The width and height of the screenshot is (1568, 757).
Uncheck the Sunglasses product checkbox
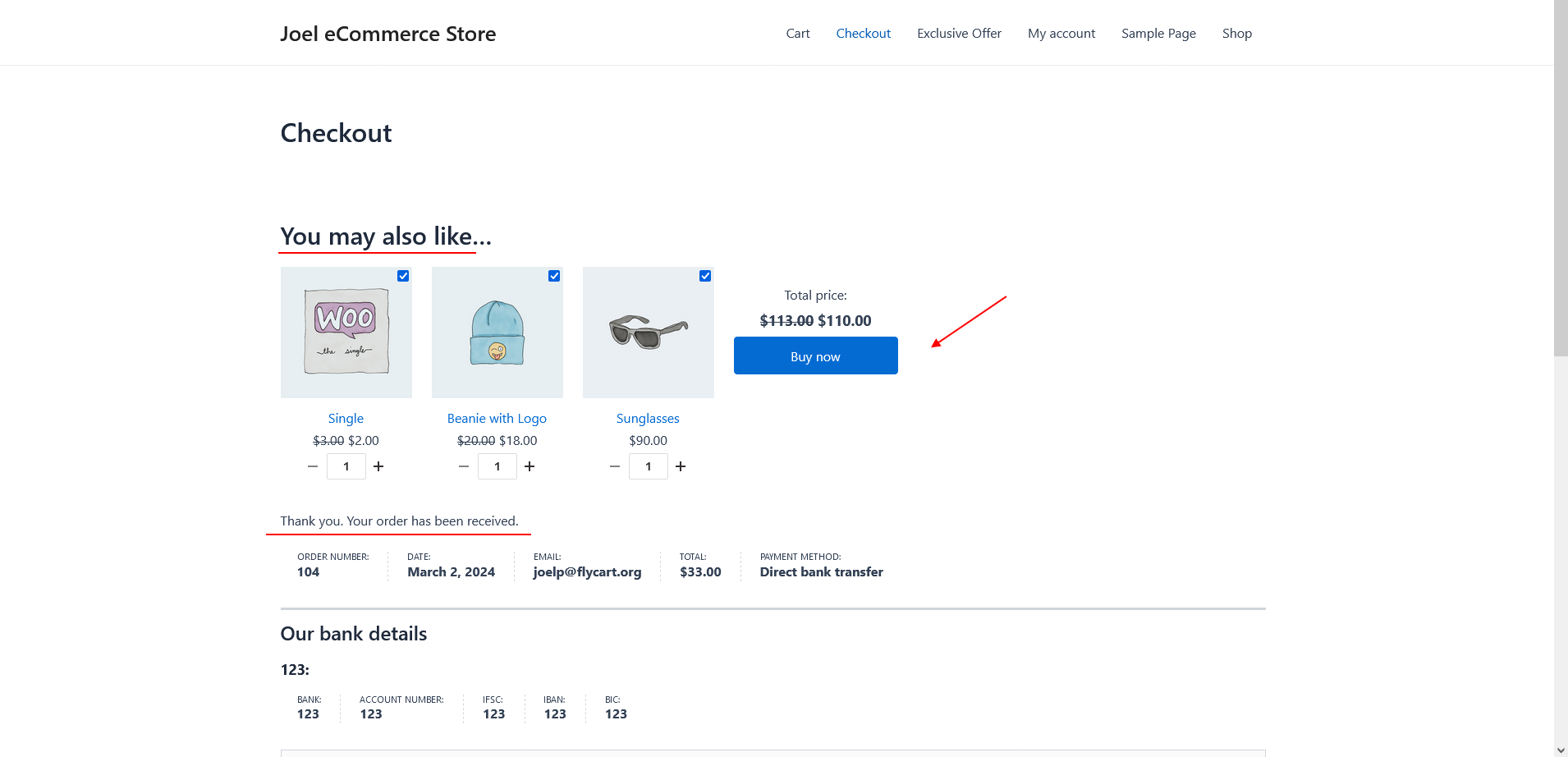point(705,276)
